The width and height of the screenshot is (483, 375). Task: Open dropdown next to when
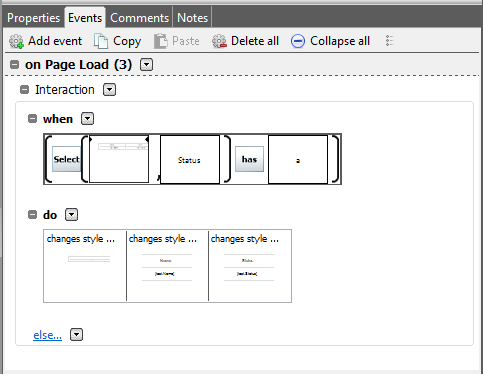tap(87, 118)
